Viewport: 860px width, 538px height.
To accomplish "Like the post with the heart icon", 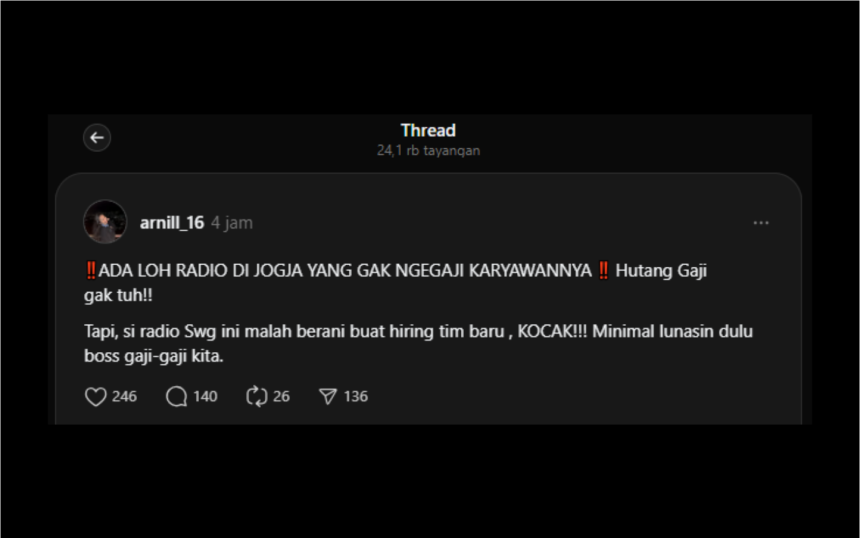I will (x=95, y=397).
